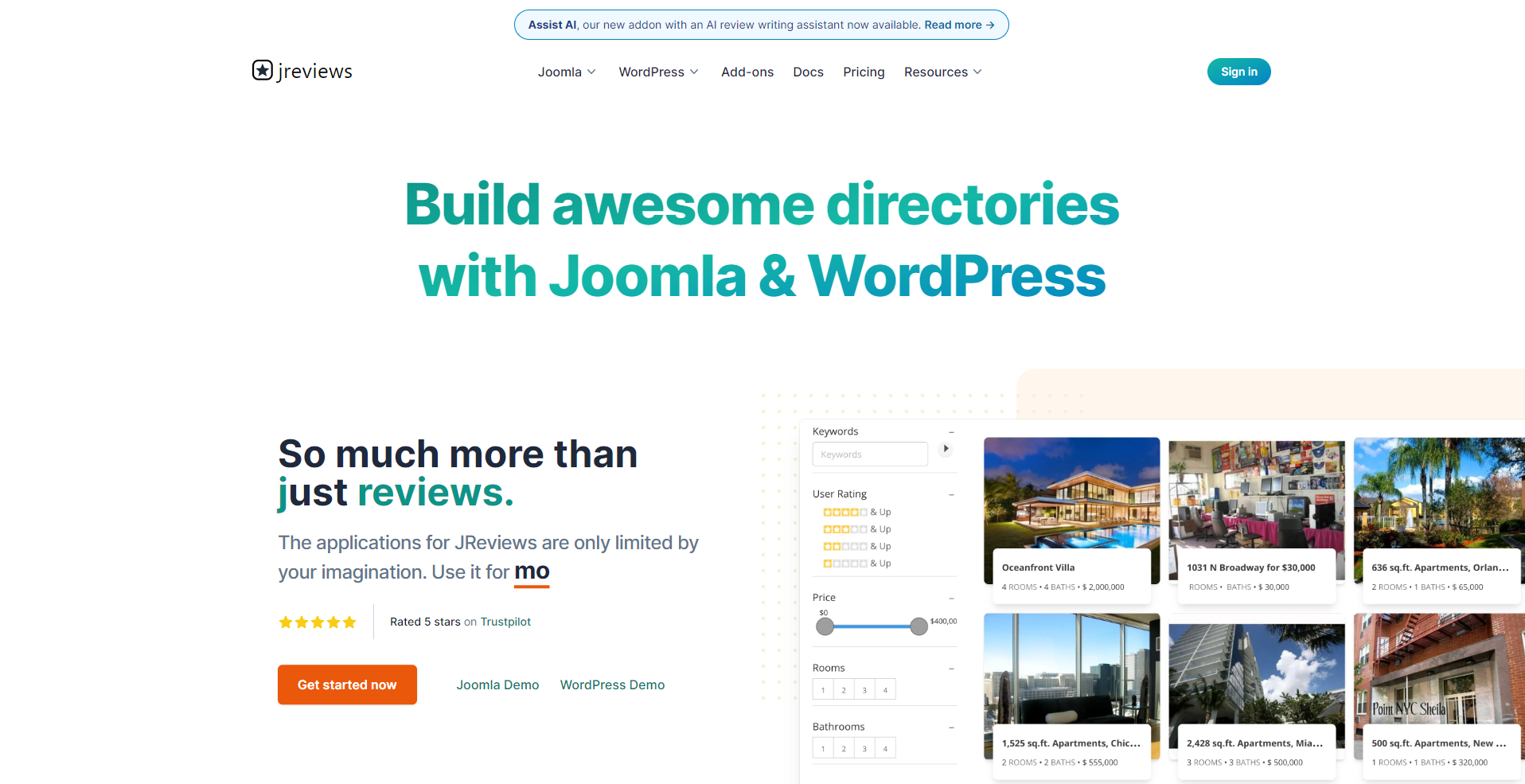1525x784 pixels.
Task: Select 2 in the Rooms filter
Action: click(844, 689)
